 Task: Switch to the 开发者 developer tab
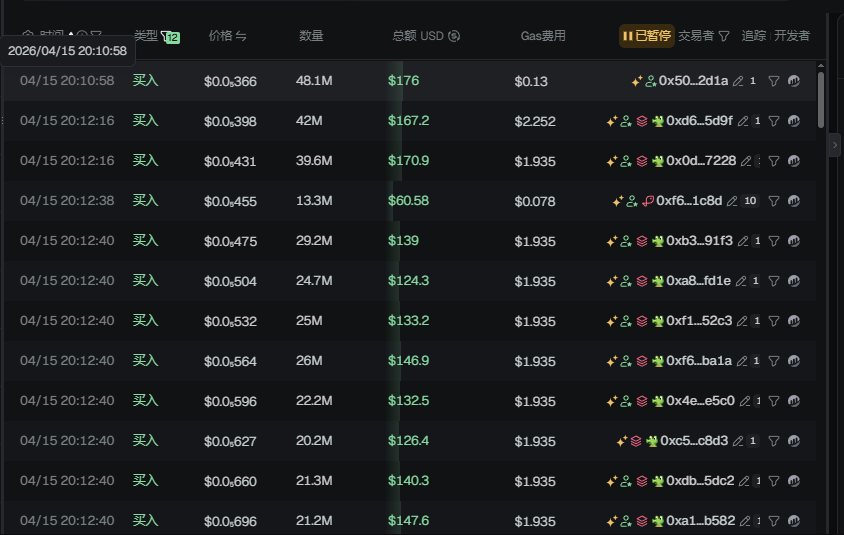(x=792, y=36)
